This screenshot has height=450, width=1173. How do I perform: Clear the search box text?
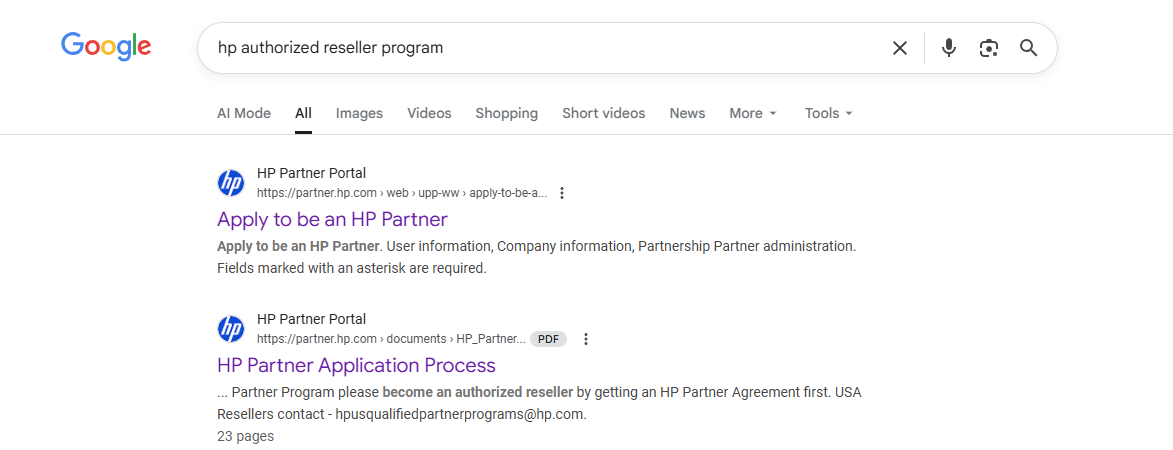(900, 48)
